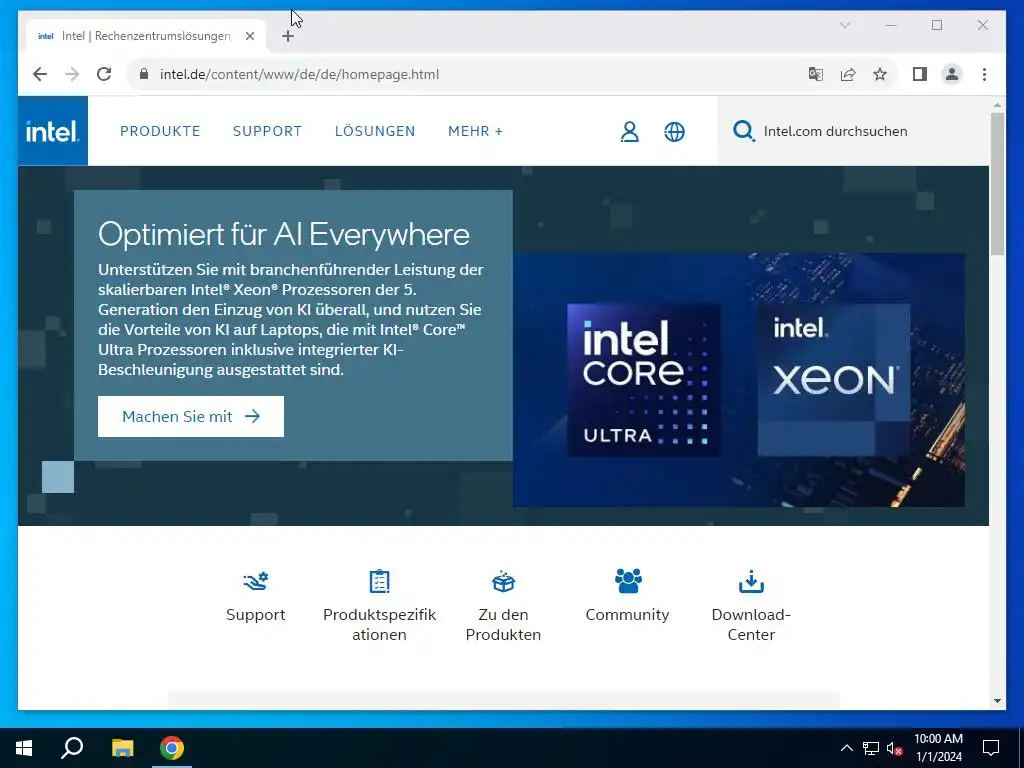The width and height of the screenshot is (1024, 768).
Task: Click the translate page icon
Action: 816,74
